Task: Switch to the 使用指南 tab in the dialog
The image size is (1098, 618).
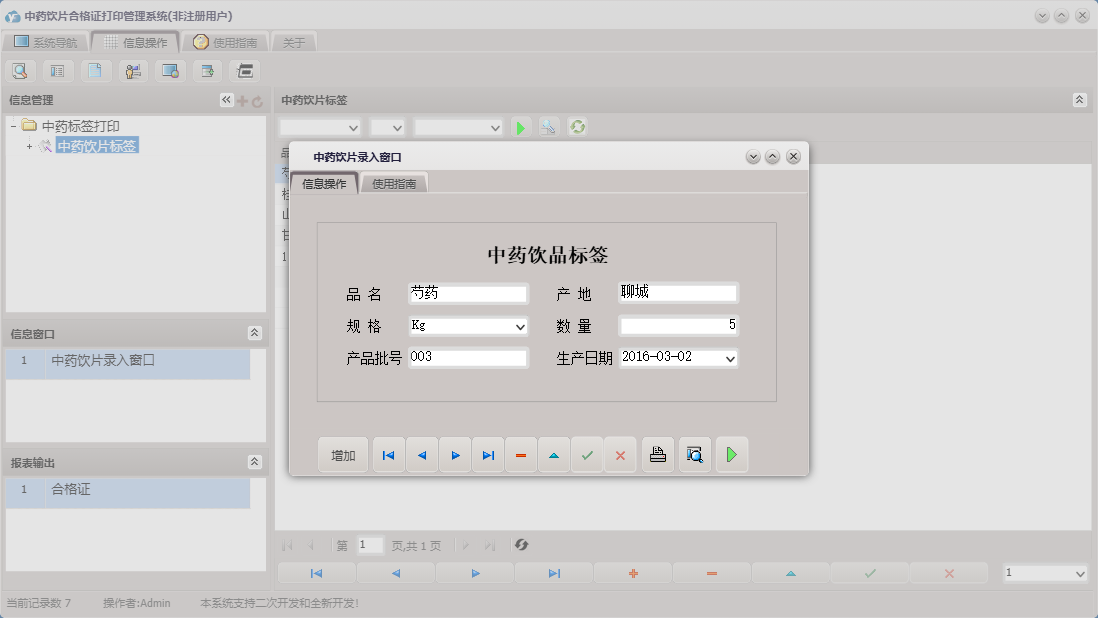Action: pos(394,184)
